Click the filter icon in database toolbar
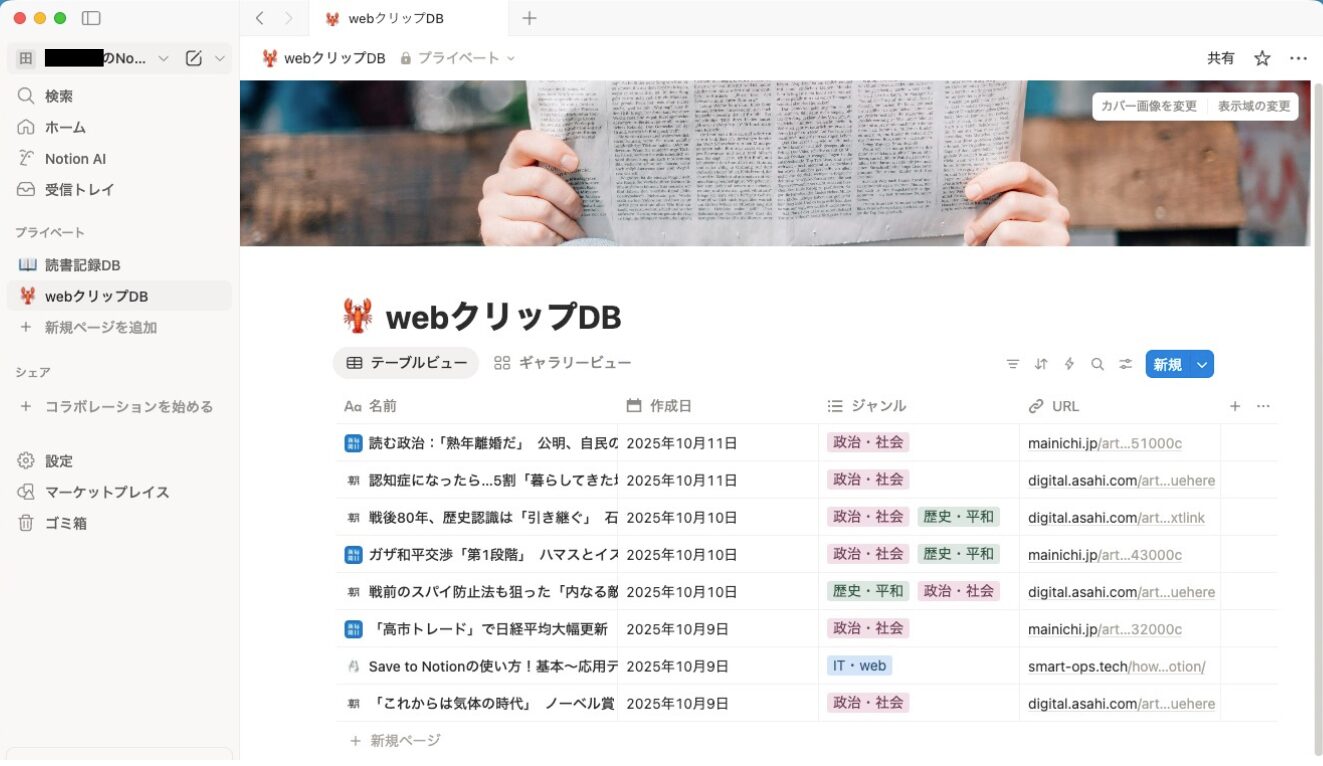The height and width of the screenshot is (766, 1323). pyautogui.click(x=1013, y=364)
